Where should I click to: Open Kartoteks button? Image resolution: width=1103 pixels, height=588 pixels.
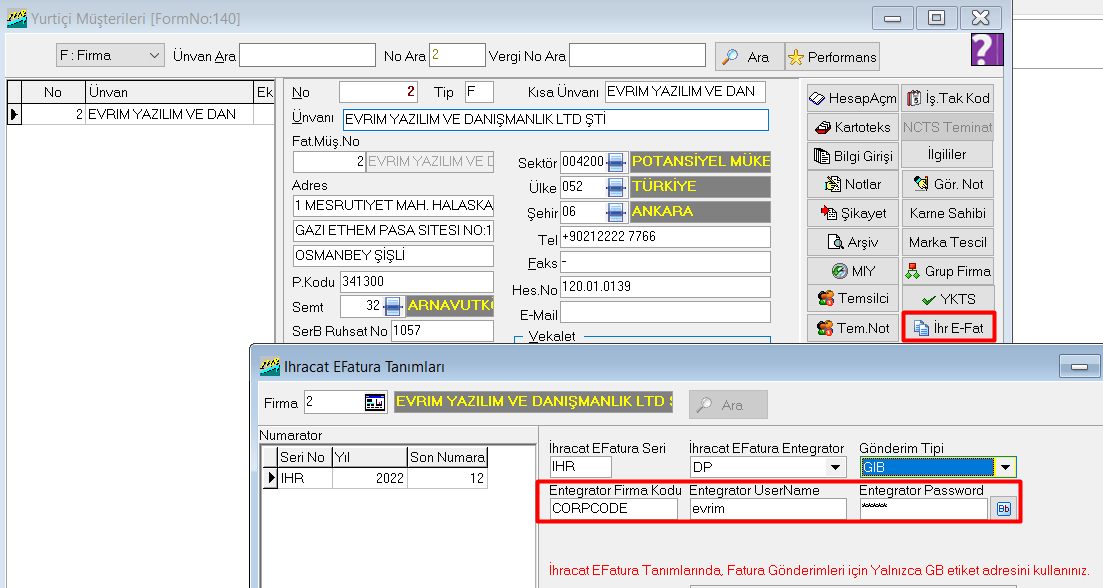click(853, 127)
